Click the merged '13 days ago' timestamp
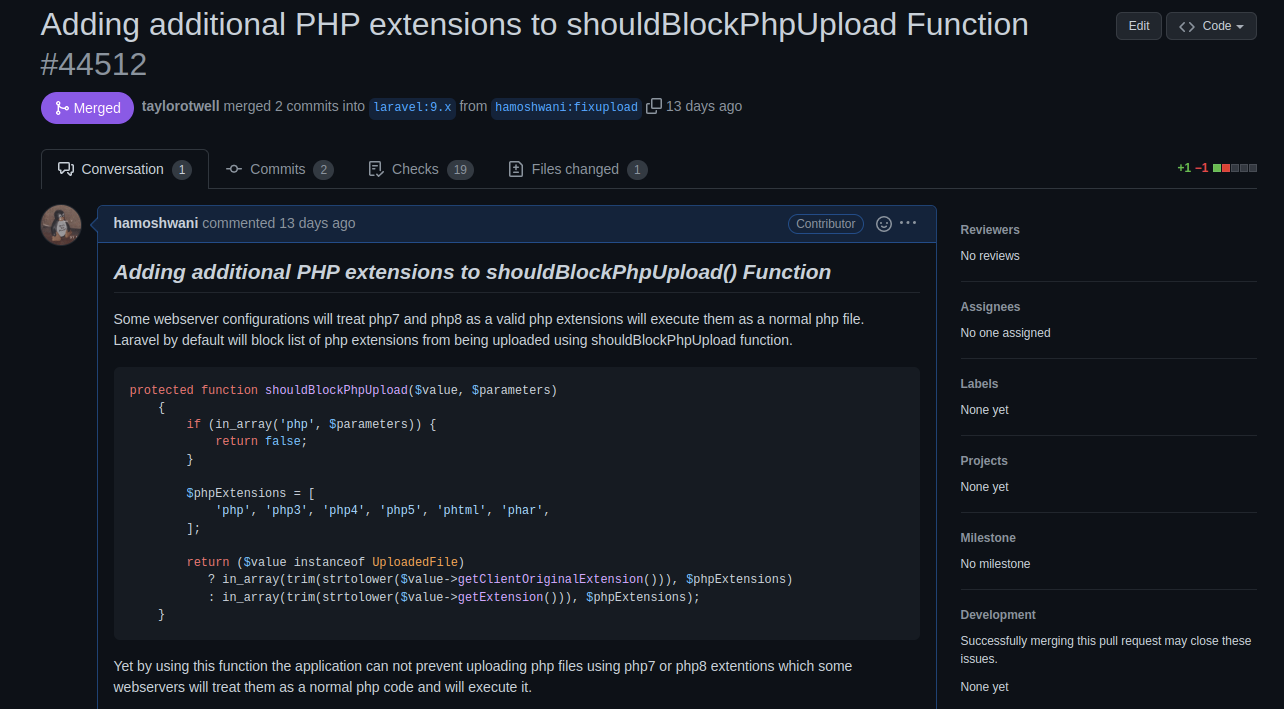Viewport: 1284px width, 709px height. pyautogui.click(x=704, y=106)
